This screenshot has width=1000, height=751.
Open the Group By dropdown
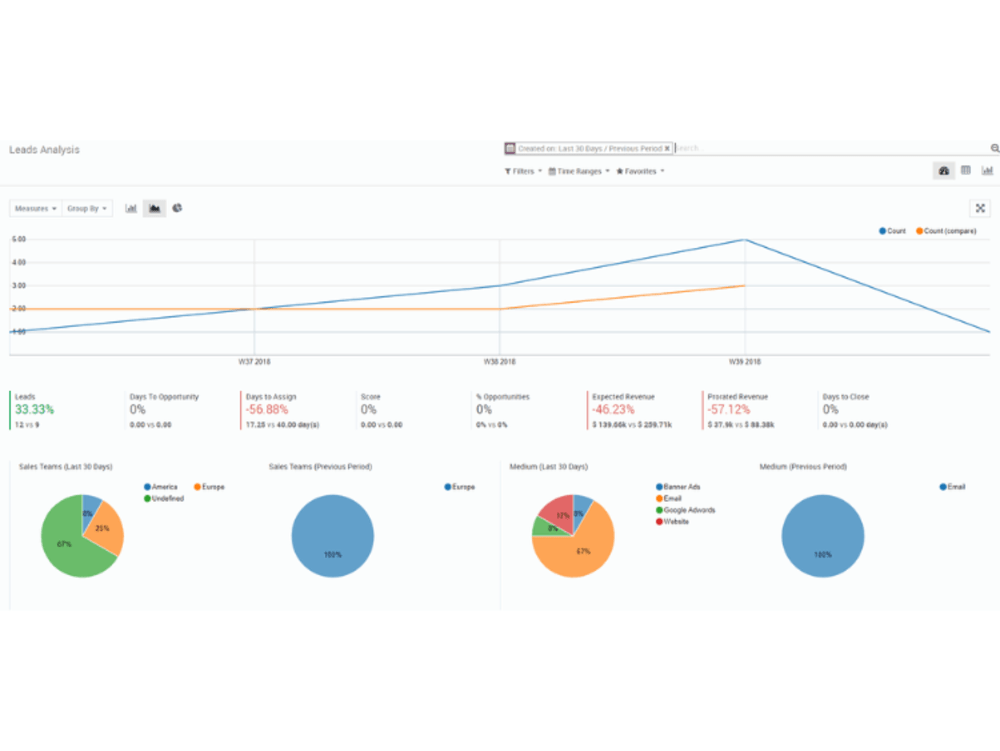(x=87, y=208)
